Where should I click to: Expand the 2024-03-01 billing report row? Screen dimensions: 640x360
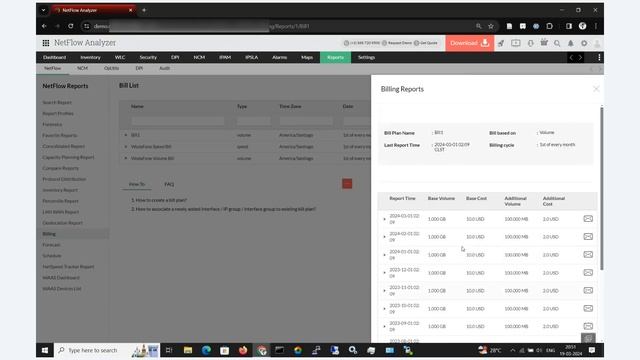pos(384,219)
